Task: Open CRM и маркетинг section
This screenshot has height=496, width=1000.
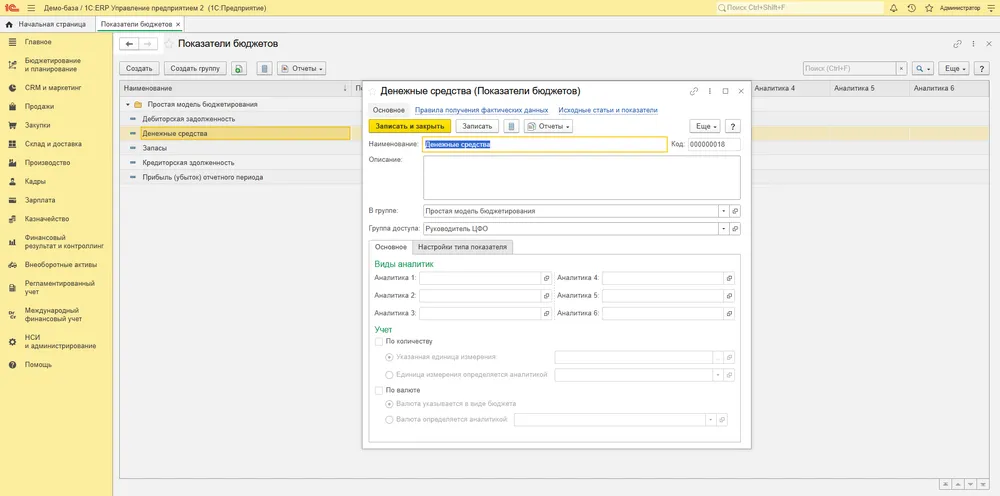Action: (x=53, y=87)
